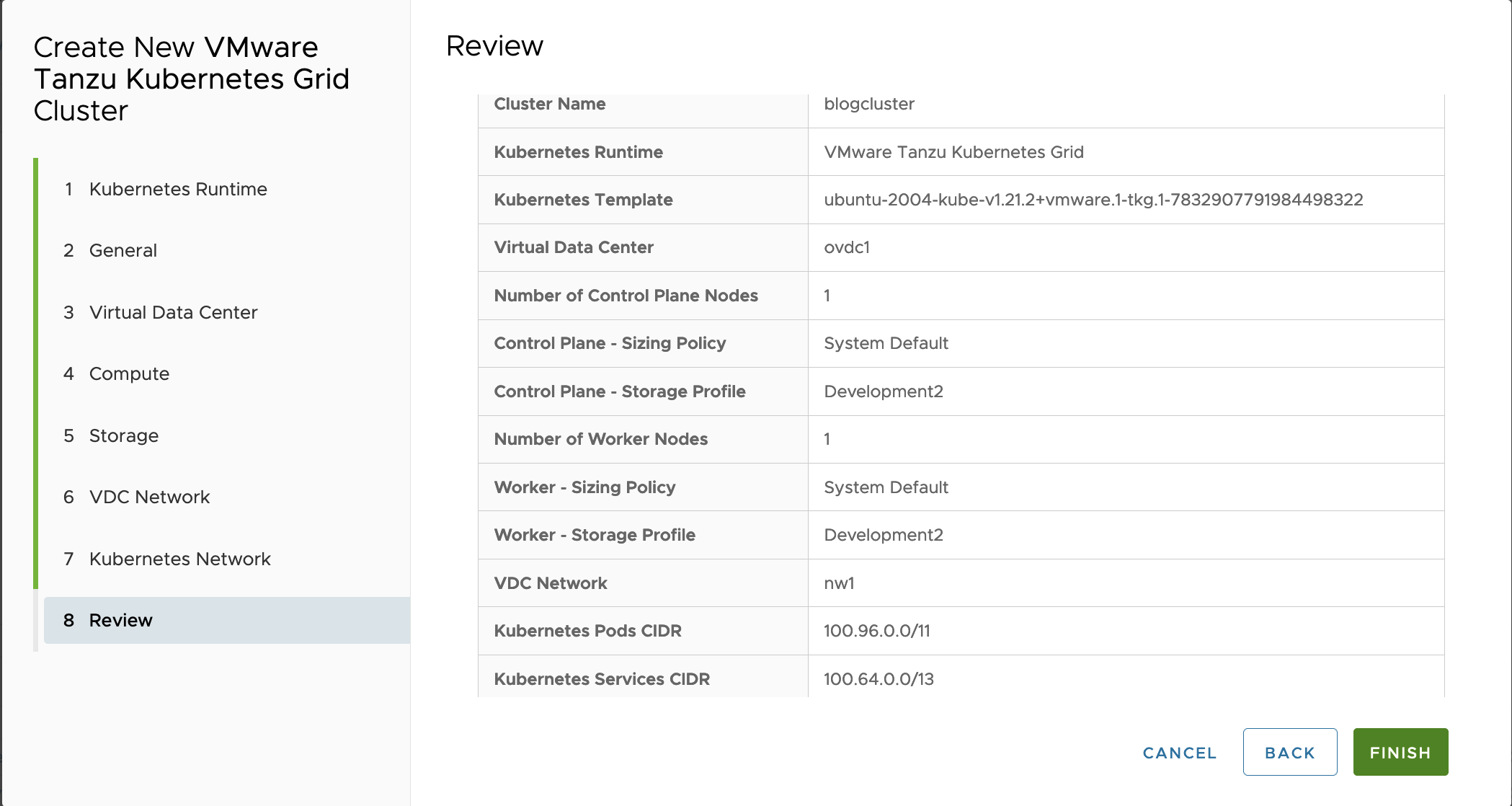
Task: Open step 2 General
Action: [123, 250]
